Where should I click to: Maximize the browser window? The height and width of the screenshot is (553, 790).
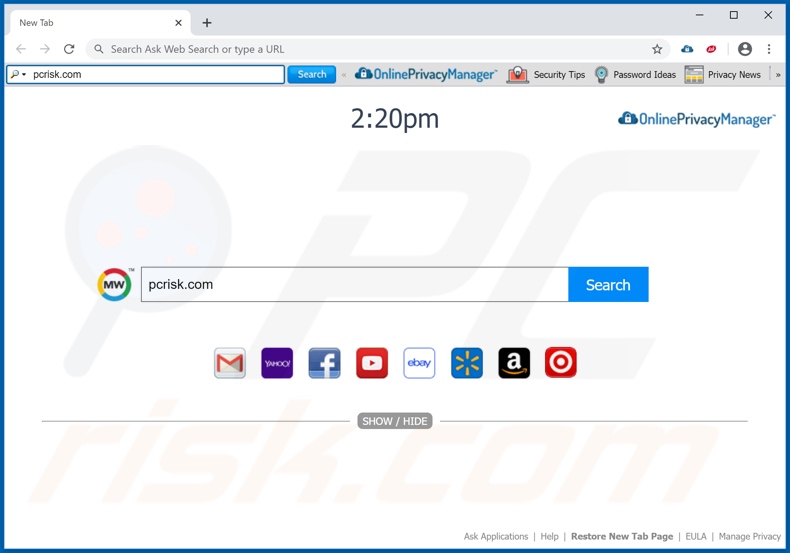tap(734, 15)
